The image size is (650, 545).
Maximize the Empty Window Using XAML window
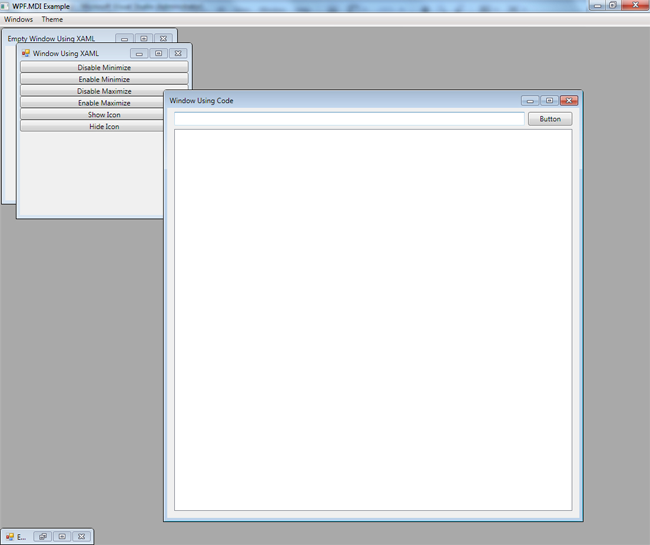pyautogui.click(x=144, y=39)
